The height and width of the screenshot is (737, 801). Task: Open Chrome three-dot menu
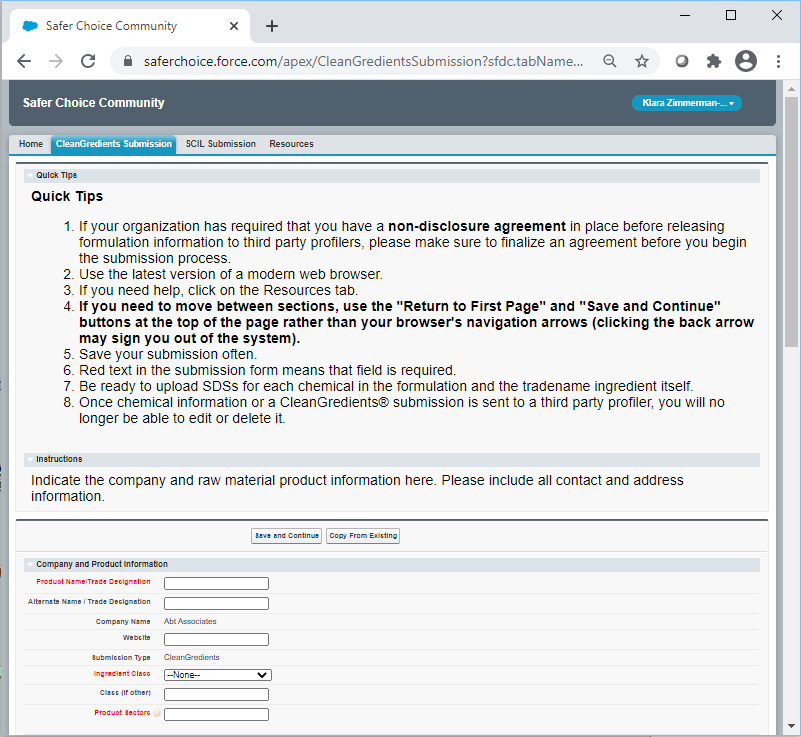point(778,61)
